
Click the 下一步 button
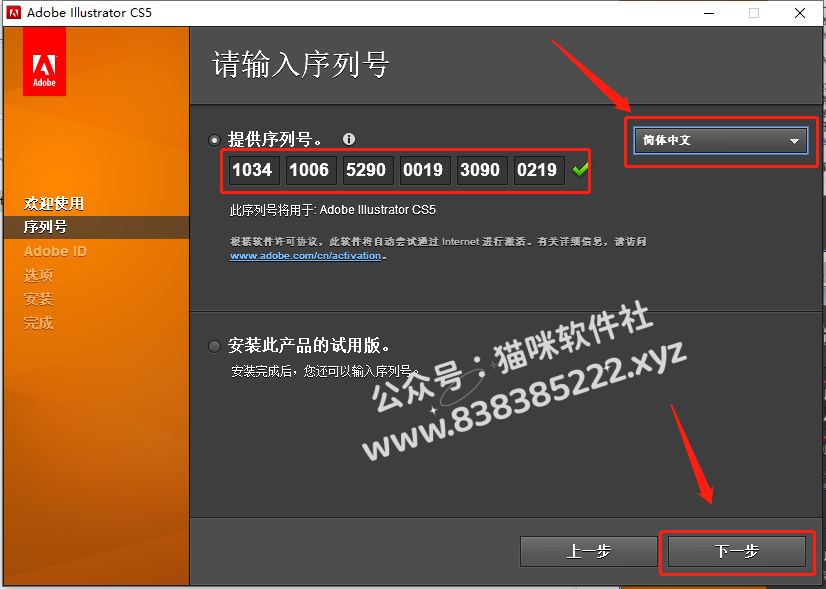pyautogui.click(x=736, y=551)
